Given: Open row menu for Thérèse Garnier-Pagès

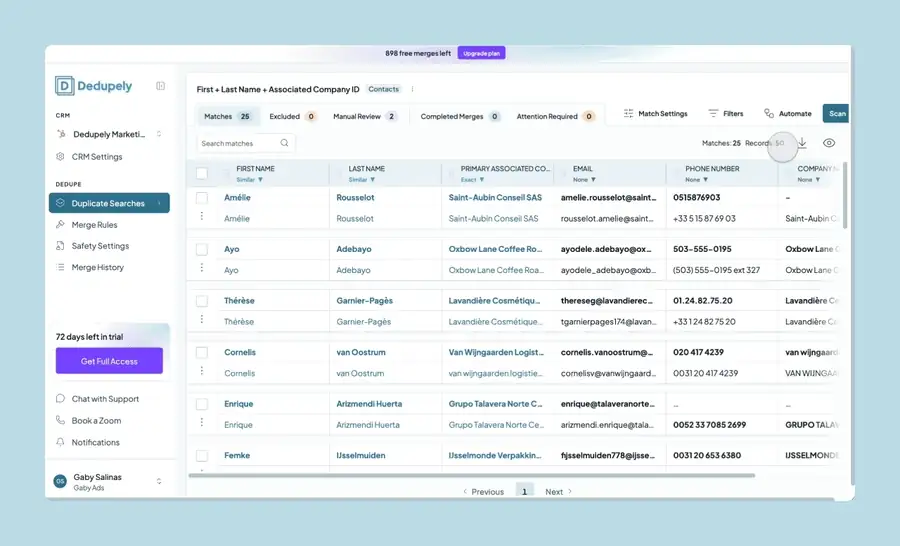Looking at the screenshot, I should point(201,319).
